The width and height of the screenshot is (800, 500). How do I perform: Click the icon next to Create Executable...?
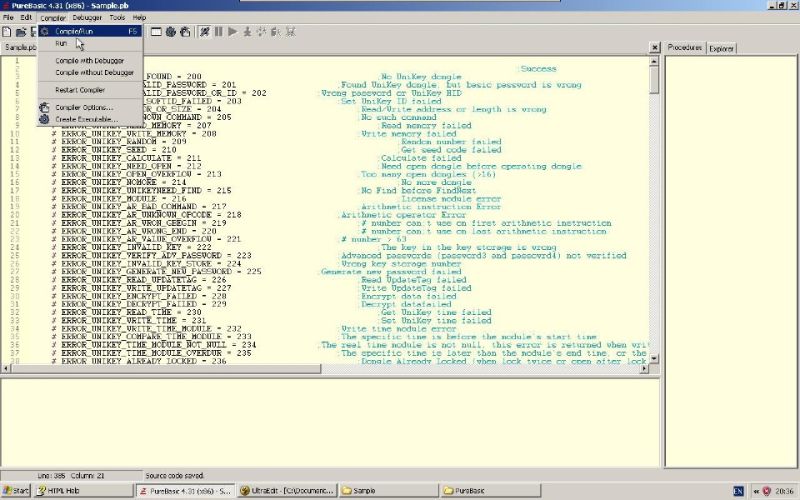tap(44, 119)
